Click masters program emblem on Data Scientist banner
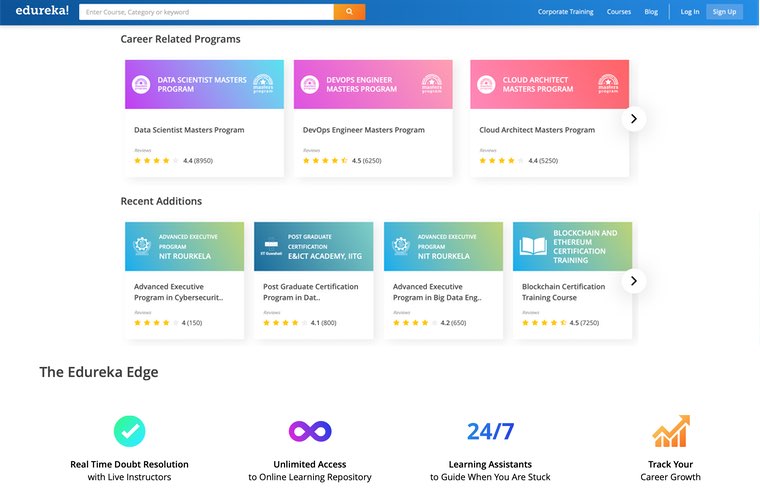Image resolution: width=760 pixels, height=500 pixels. click(263, 84)
